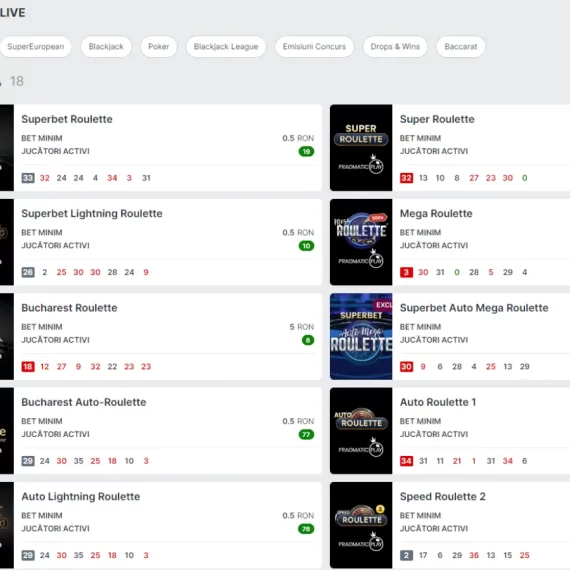Select the Emisiuni Concurs filter chip
Screen dimensions: 570x570
click(x=314, y=47)
